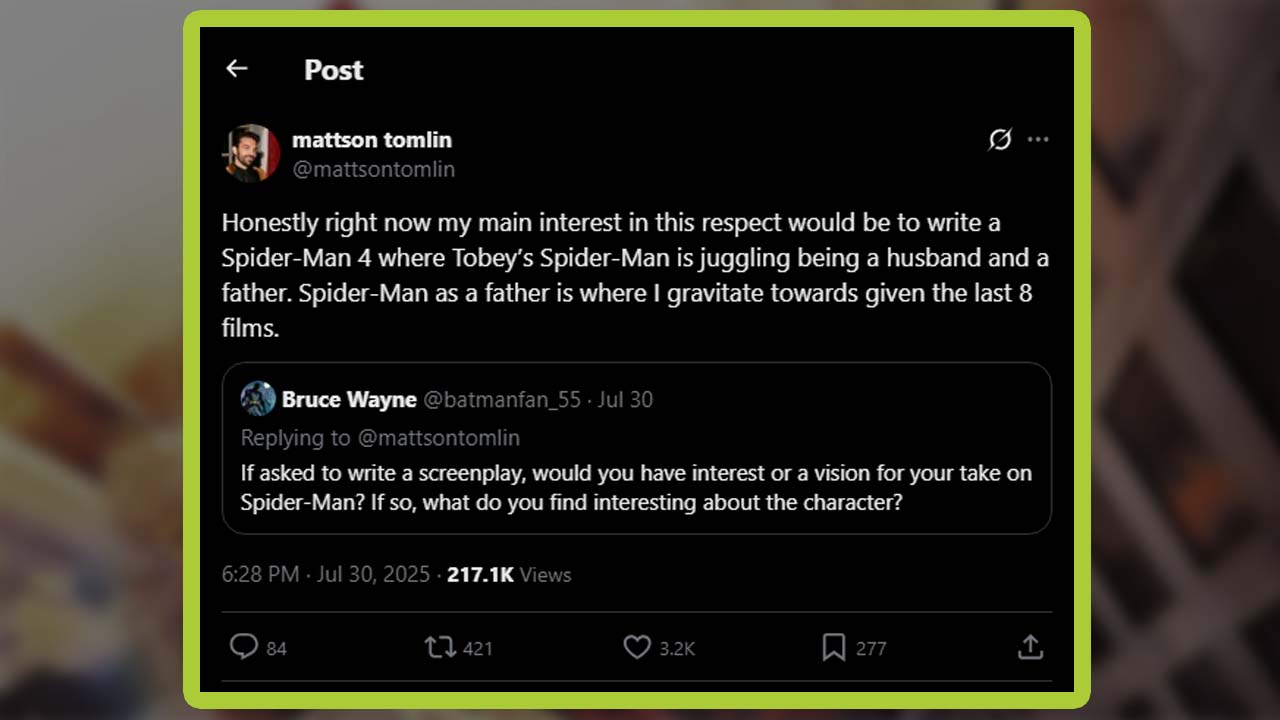Click the mattson tomlin display name
The width and height of the screenshot is (1280, 720).
[372, 140]
